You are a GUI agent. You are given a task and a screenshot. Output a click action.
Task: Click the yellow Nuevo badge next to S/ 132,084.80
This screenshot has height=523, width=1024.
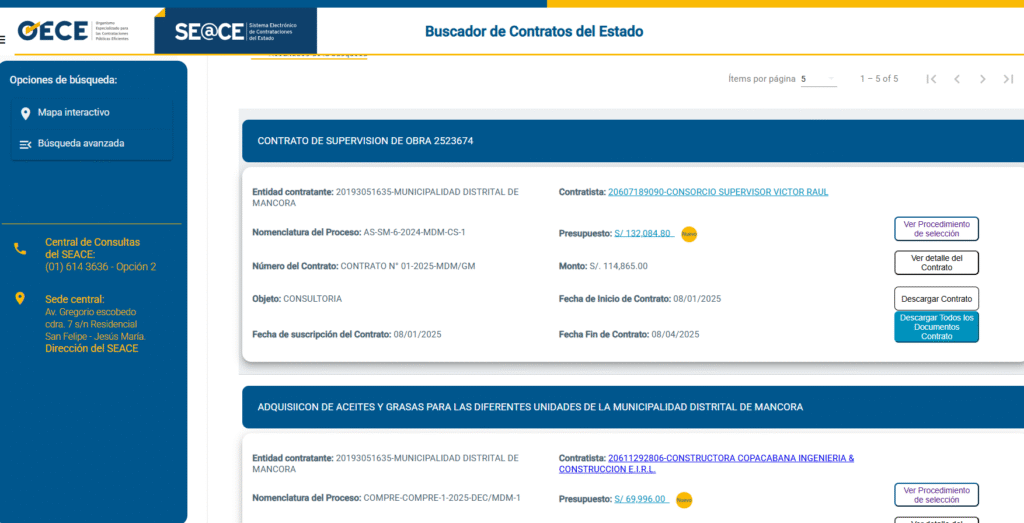[689, 234]
